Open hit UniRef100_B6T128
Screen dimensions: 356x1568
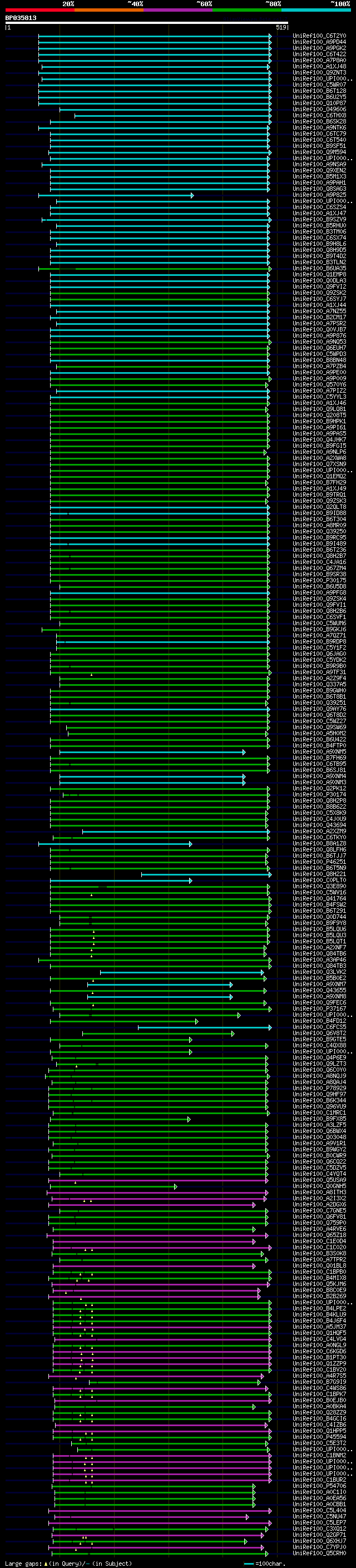tap(319, 91)
